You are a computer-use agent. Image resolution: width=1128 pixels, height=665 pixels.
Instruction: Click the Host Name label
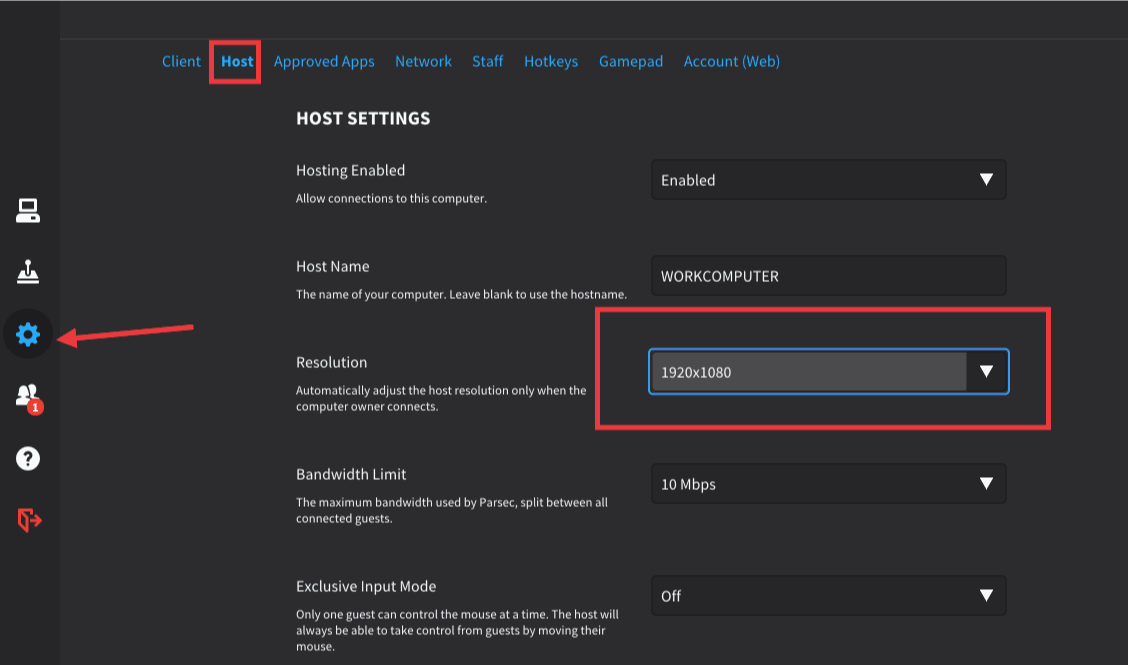coord(332,266)
